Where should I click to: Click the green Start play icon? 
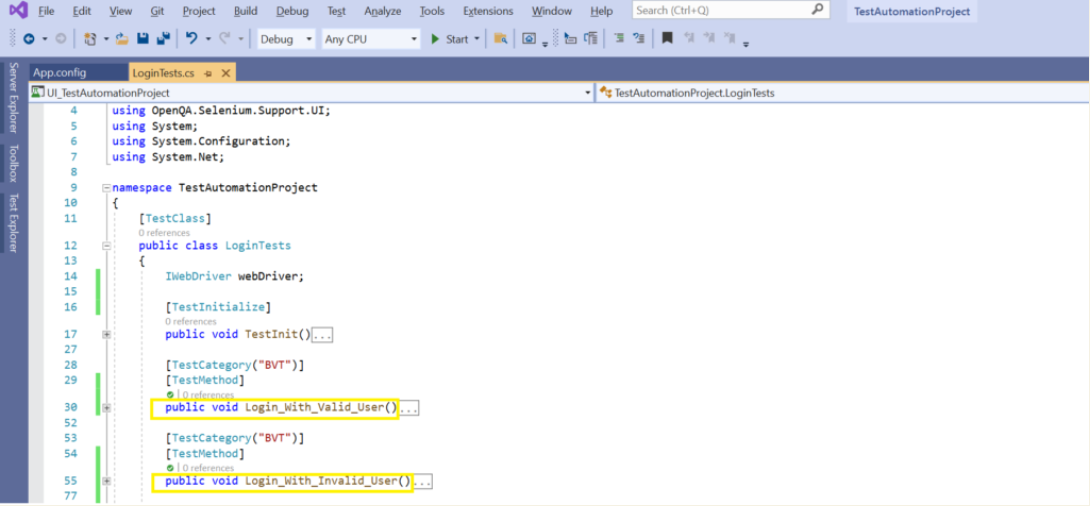pos(435,39)
